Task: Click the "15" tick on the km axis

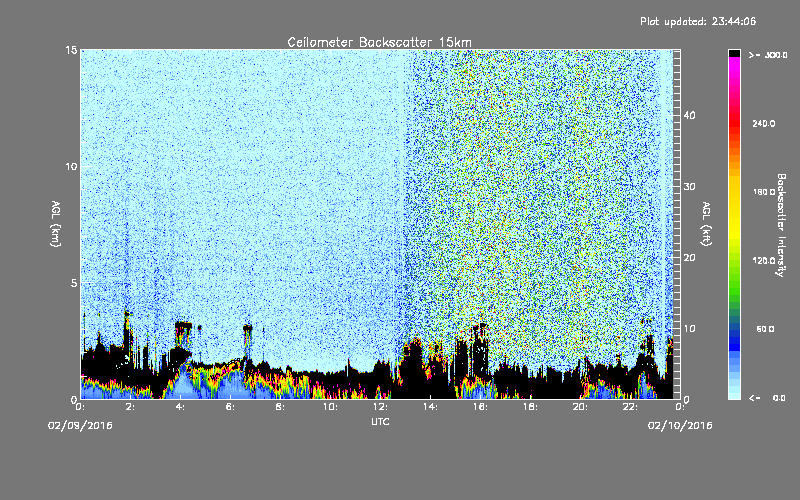Action: pyautogui.click(x=71, y=50)
